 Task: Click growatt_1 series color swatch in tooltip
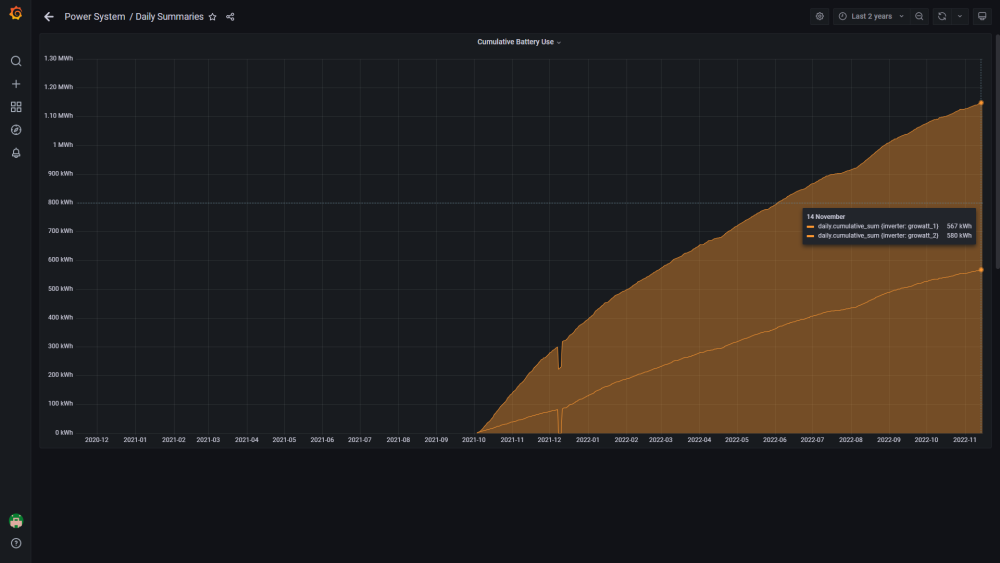810,226
